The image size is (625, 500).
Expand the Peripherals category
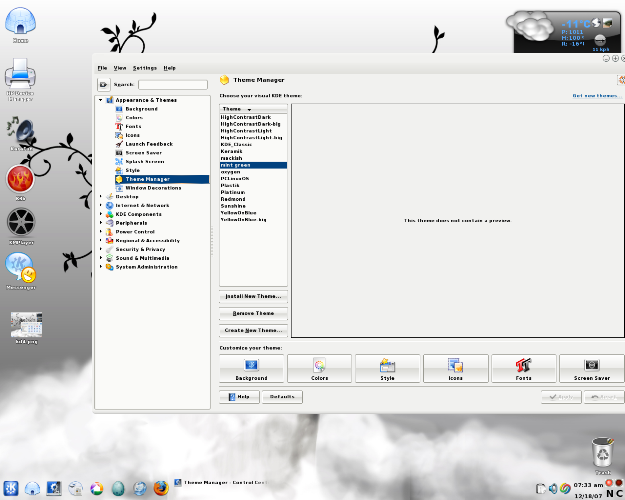(100, 222)
